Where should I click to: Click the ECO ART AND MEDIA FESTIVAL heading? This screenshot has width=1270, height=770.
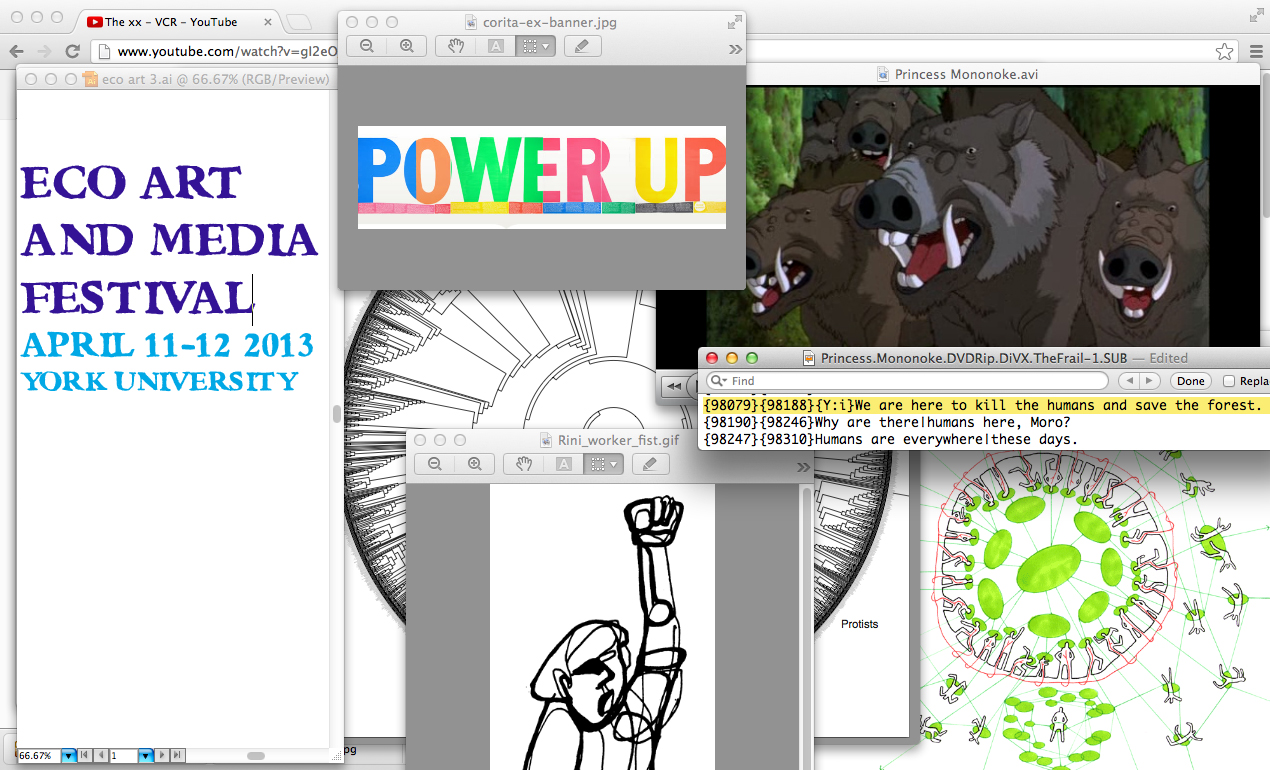[x=170, y=241]
